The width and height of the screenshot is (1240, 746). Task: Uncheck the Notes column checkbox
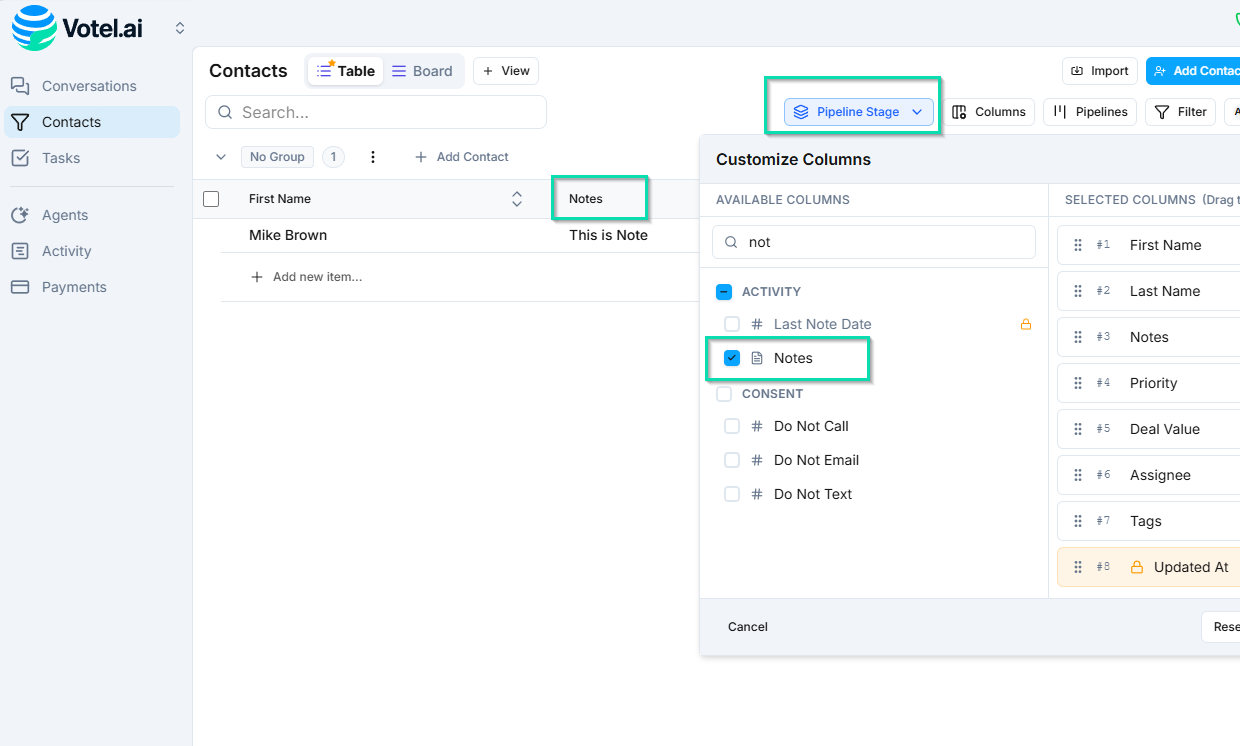[732, 357]
